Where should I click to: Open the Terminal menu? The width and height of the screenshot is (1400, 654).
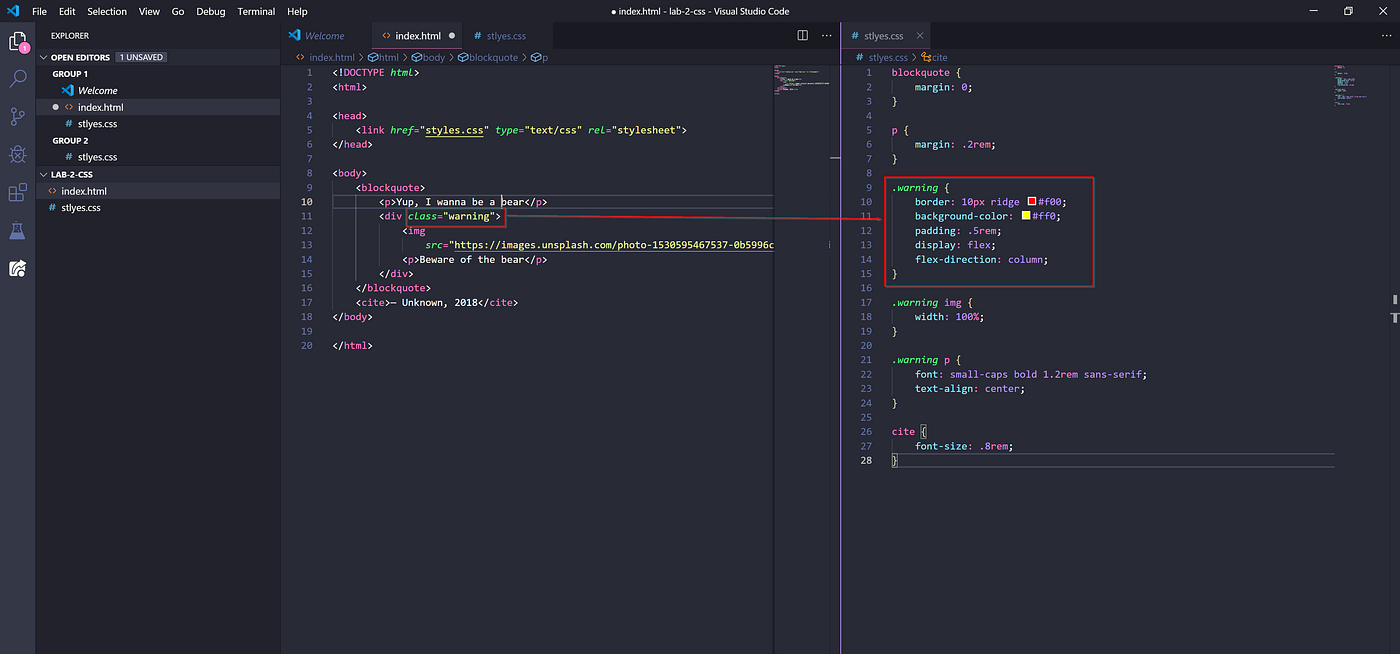[x=256, y=11]
